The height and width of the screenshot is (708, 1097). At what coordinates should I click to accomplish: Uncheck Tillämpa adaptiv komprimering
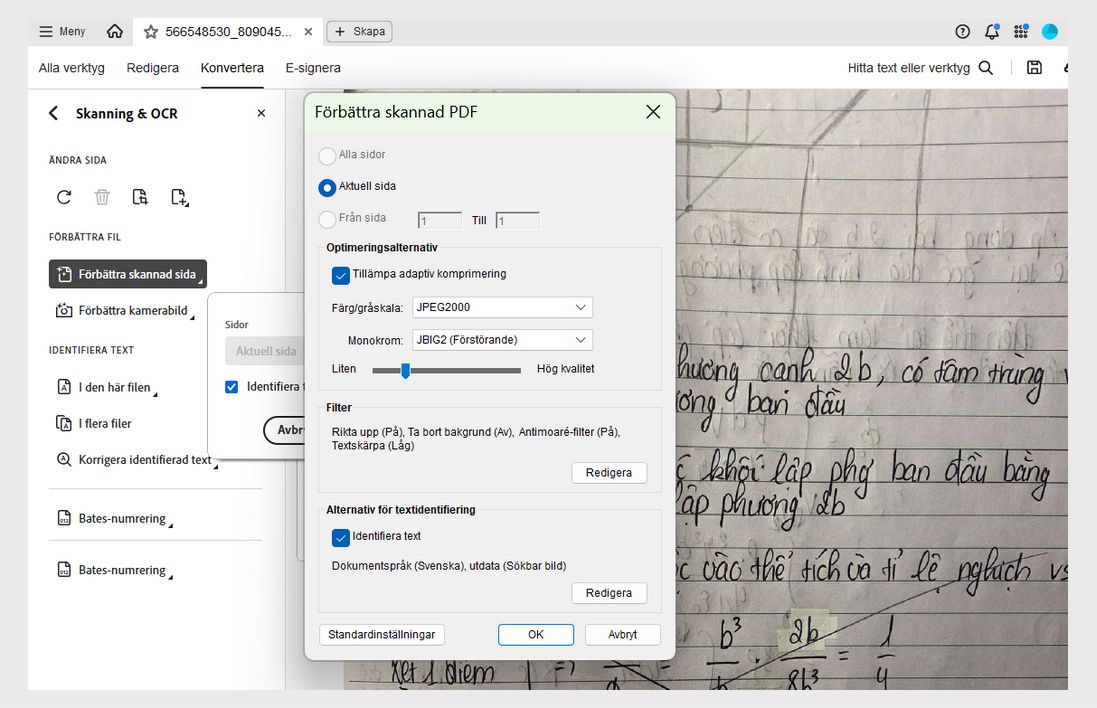point(340,275)
